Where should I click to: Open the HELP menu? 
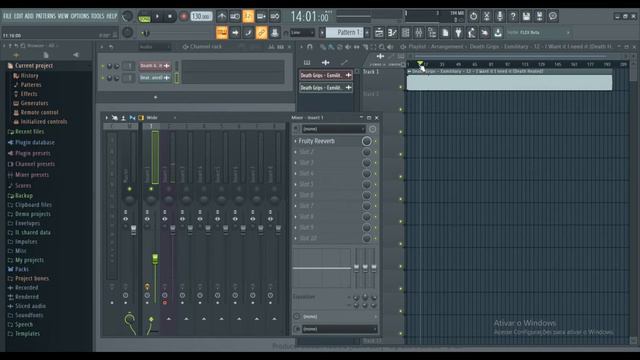(x=111, y=16)
